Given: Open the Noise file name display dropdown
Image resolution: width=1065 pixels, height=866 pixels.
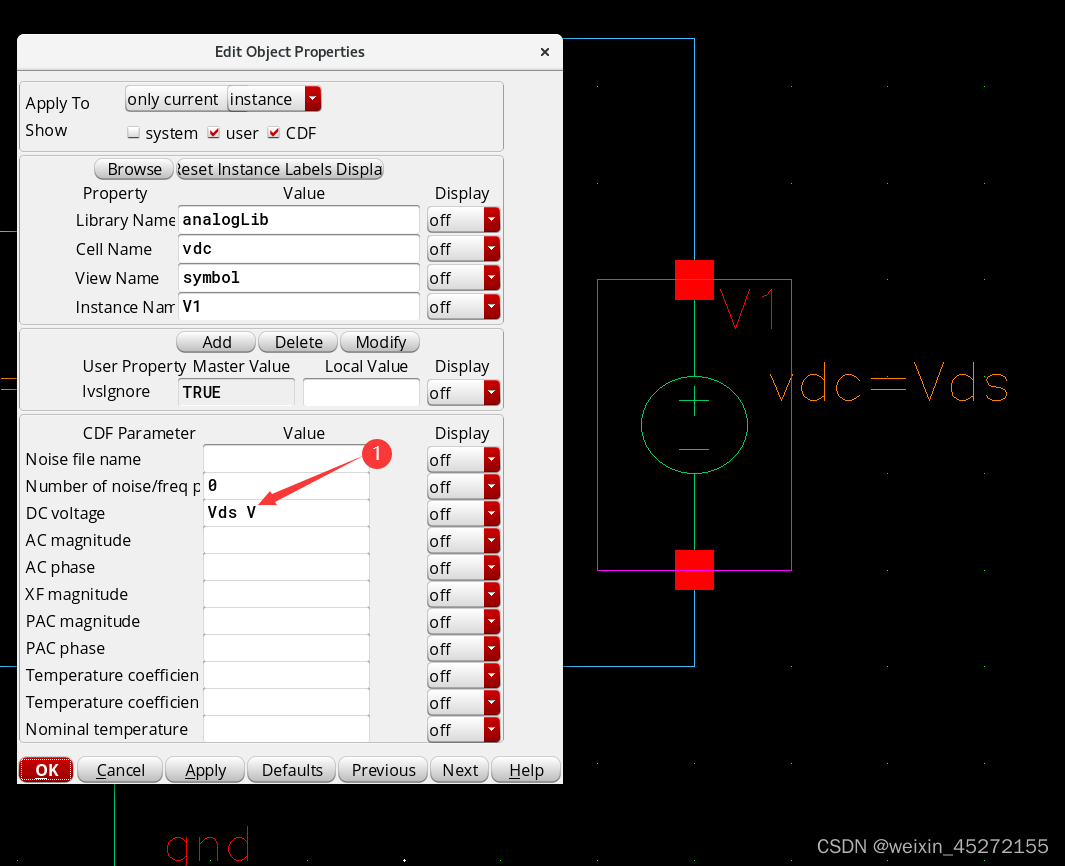Looking at the screenshot, I should tap(489, 459).
